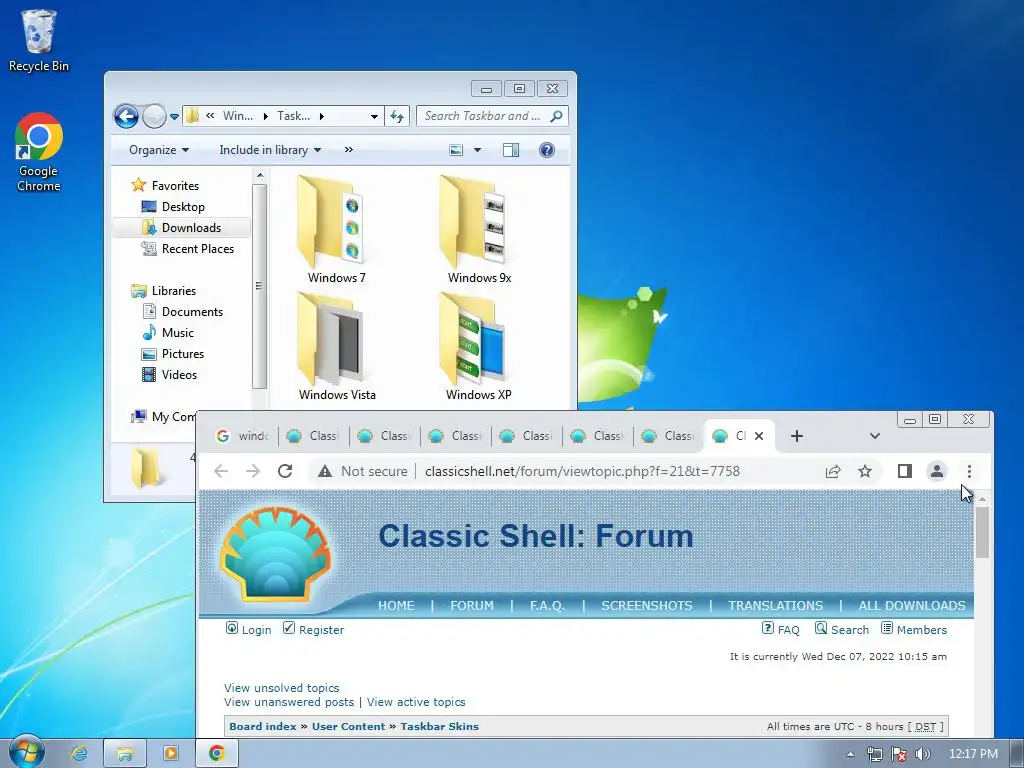Viewport: 1024px width, 768px height.
Task: Open the Action Center flag tray icon
Action: [899, 754]
